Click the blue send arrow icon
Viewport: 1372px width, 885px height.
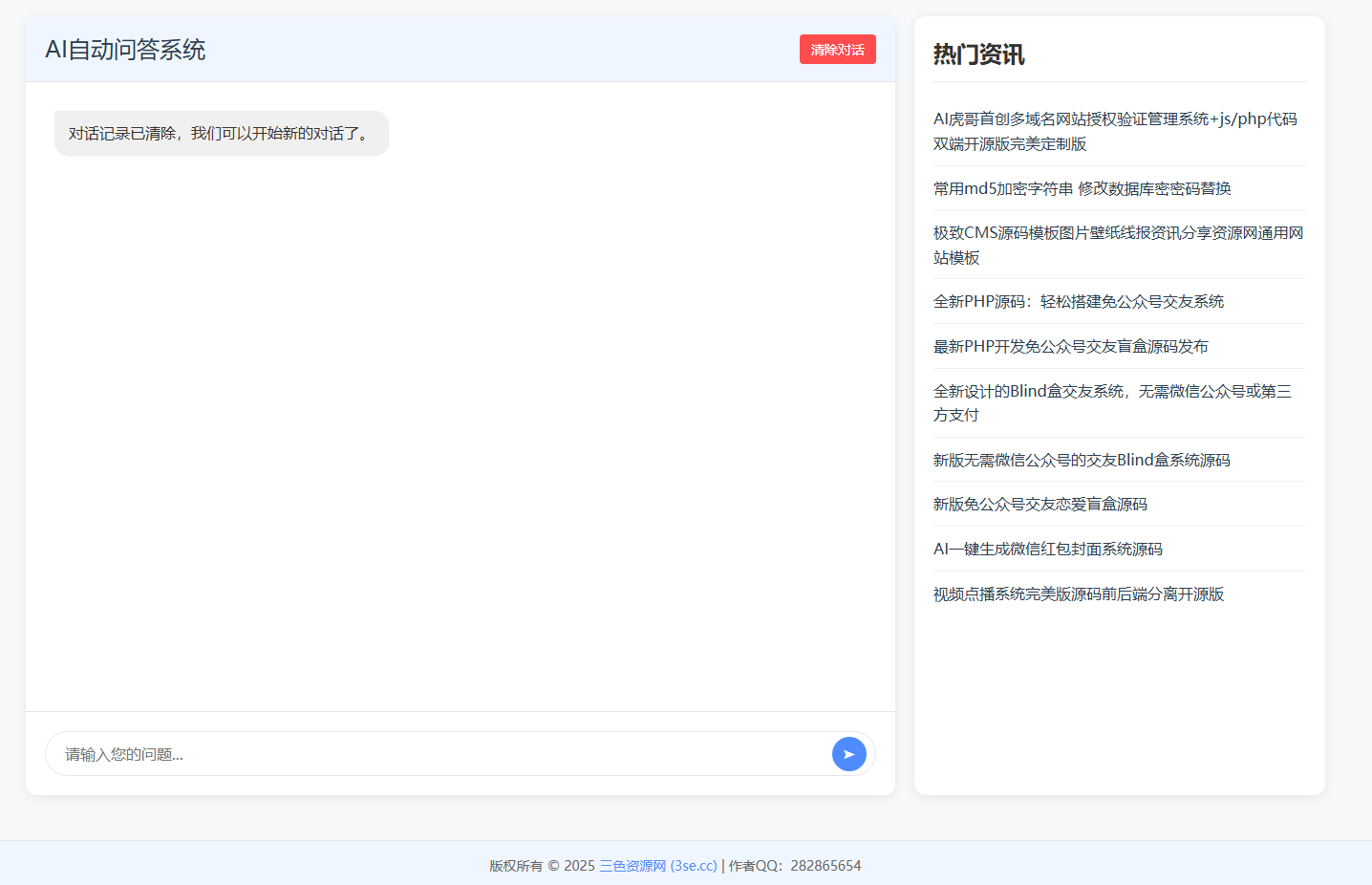(x=848, y=754)
